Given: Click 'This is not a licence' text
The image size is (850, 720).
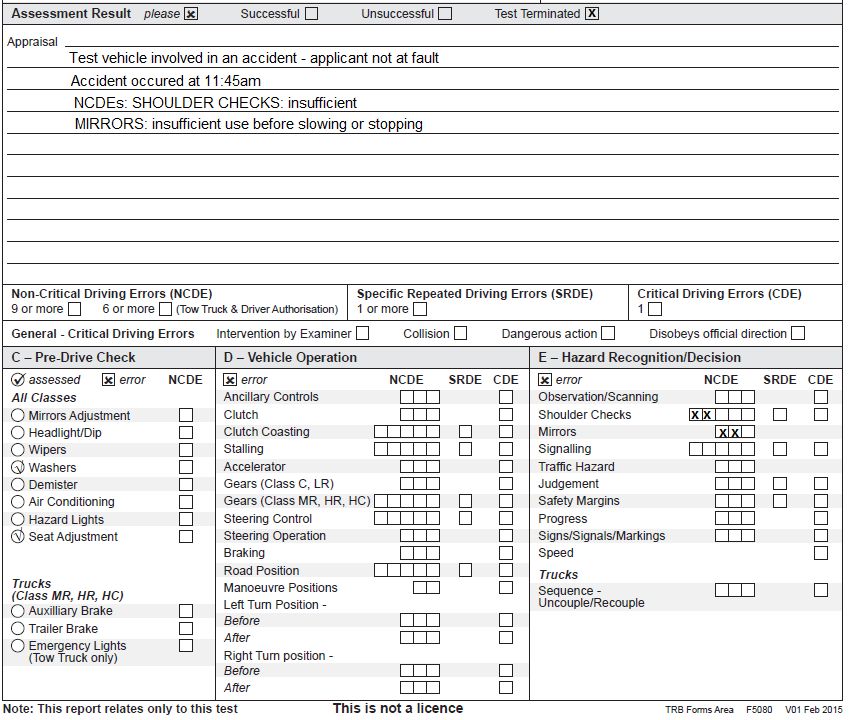Looking at the screenshot, I should pyautogui.click(x=398, y=709).
